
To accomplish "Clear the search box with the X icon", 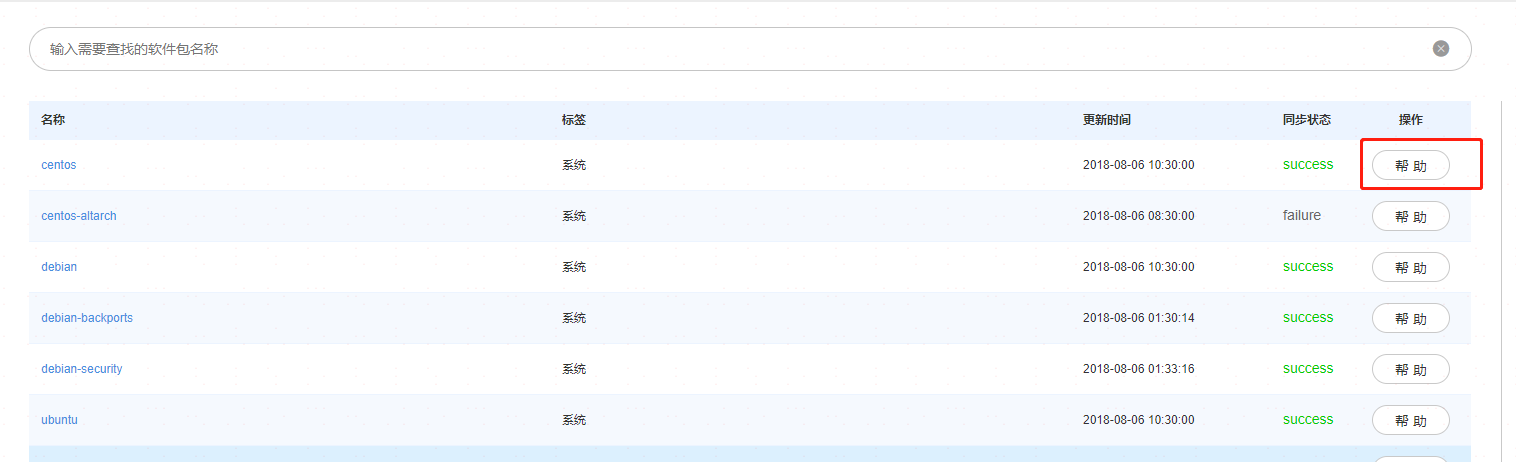I will pyautogui.click(x=1441, y=48).
